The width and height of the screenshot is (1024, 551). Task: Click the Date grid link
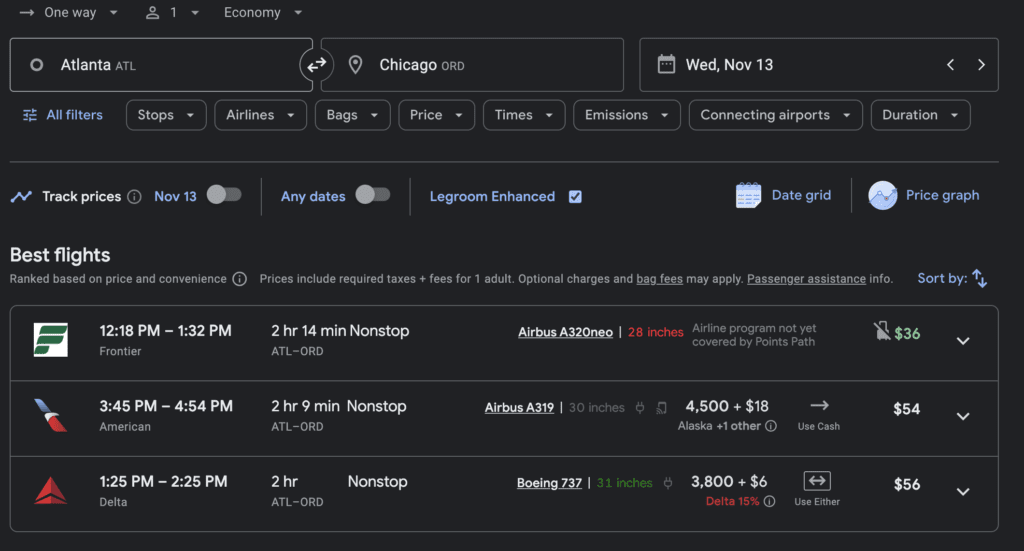click(x=801, y=195)
